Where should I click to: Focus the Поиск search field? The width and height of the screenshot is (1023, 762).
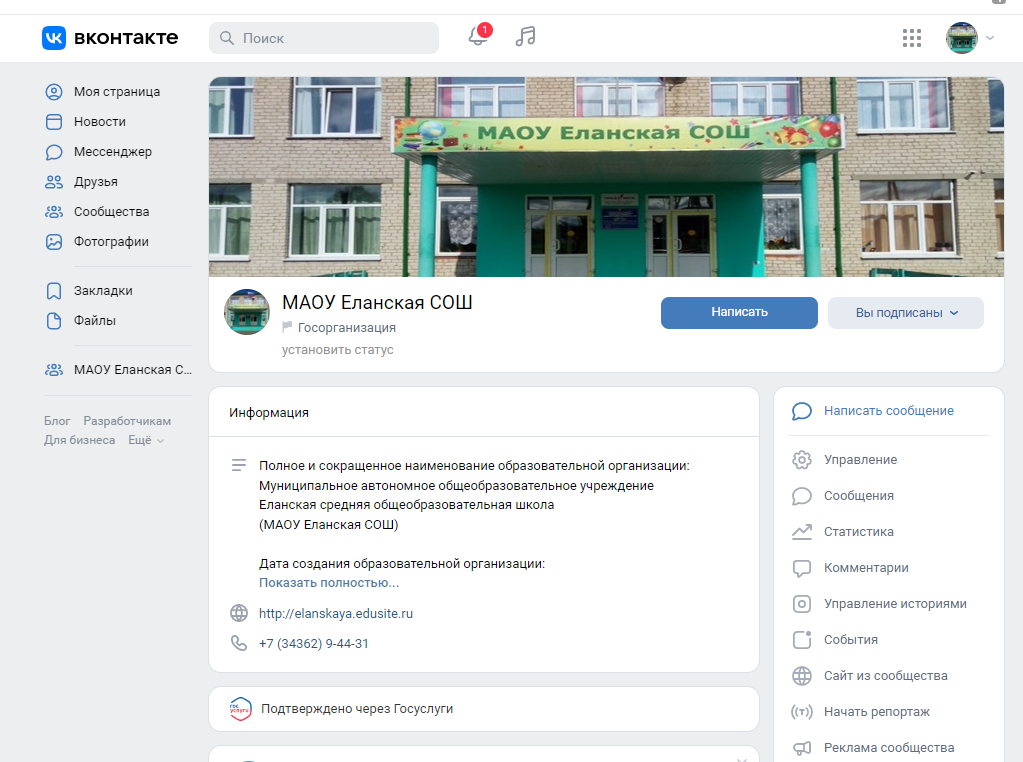(324, 38)
